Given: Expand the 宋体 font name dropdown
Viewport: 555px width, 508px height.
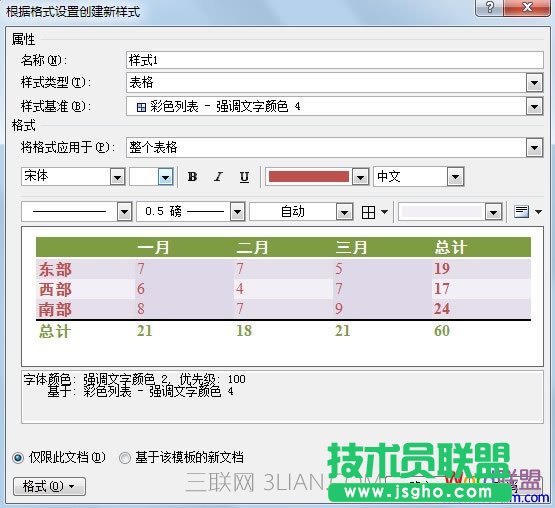Looking at the screenshot, I should pos(118,176).
